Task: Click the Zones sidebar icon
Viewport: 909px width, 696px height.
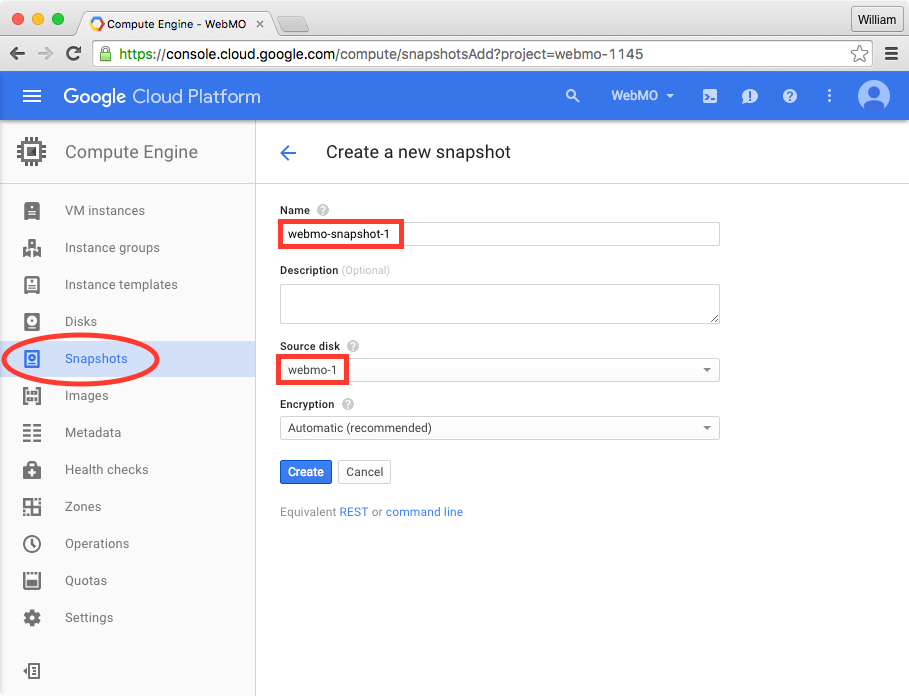Action: click(x=32, y=506)
